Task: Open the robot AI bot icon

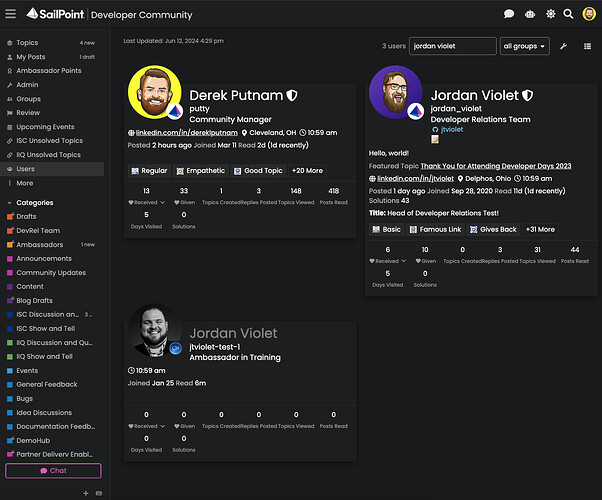Action: coord(530,14)
